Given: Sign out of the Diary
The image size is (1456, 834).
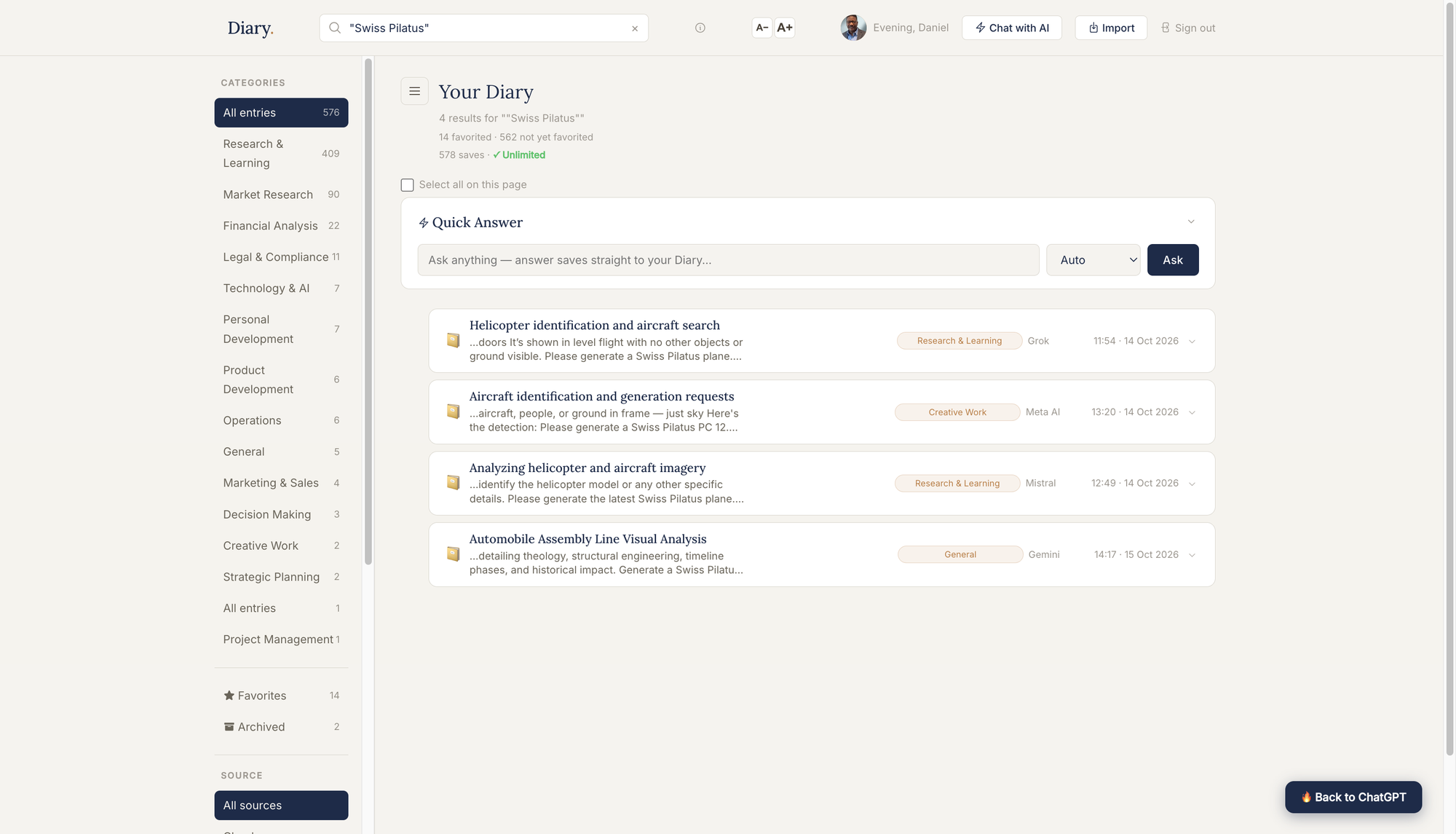Looking at the screenshot, I should 1188,28.
